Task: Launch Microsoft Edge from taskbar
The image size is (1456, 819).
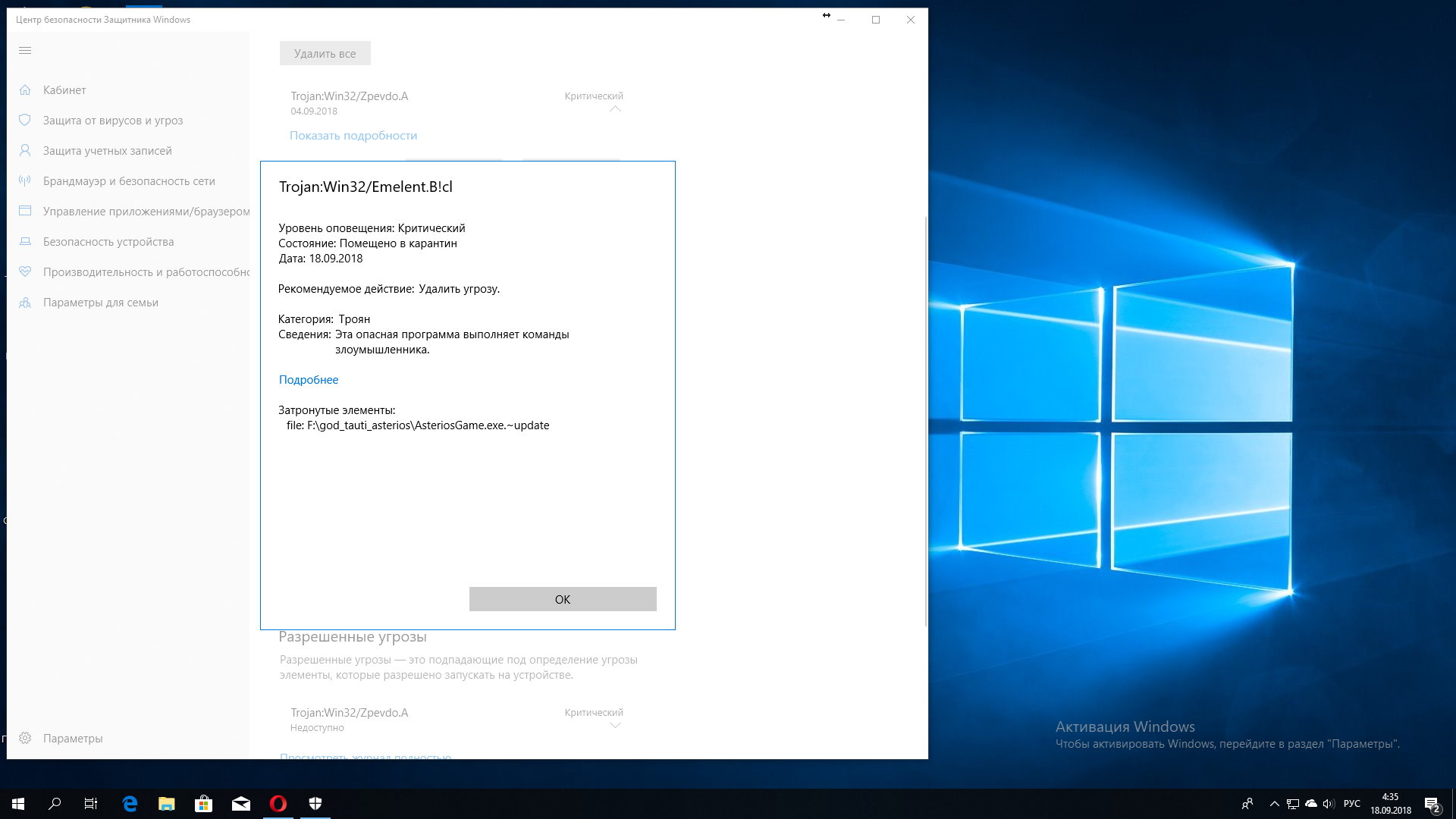Action: (130, 804)
